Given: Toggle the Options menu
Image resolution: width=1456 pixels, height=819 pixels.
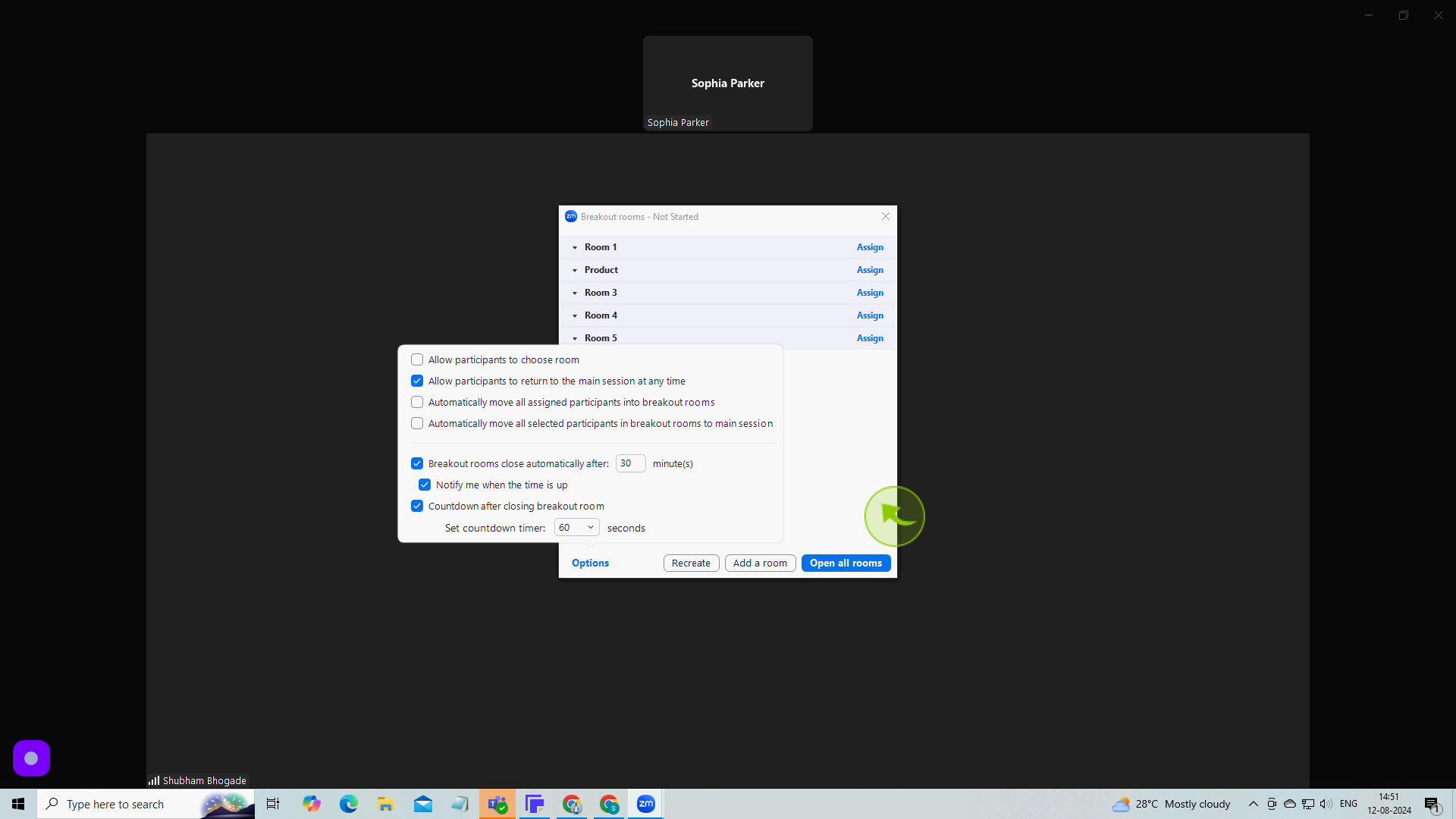Looking at the screenshot, I should click(x=590, y=563).
